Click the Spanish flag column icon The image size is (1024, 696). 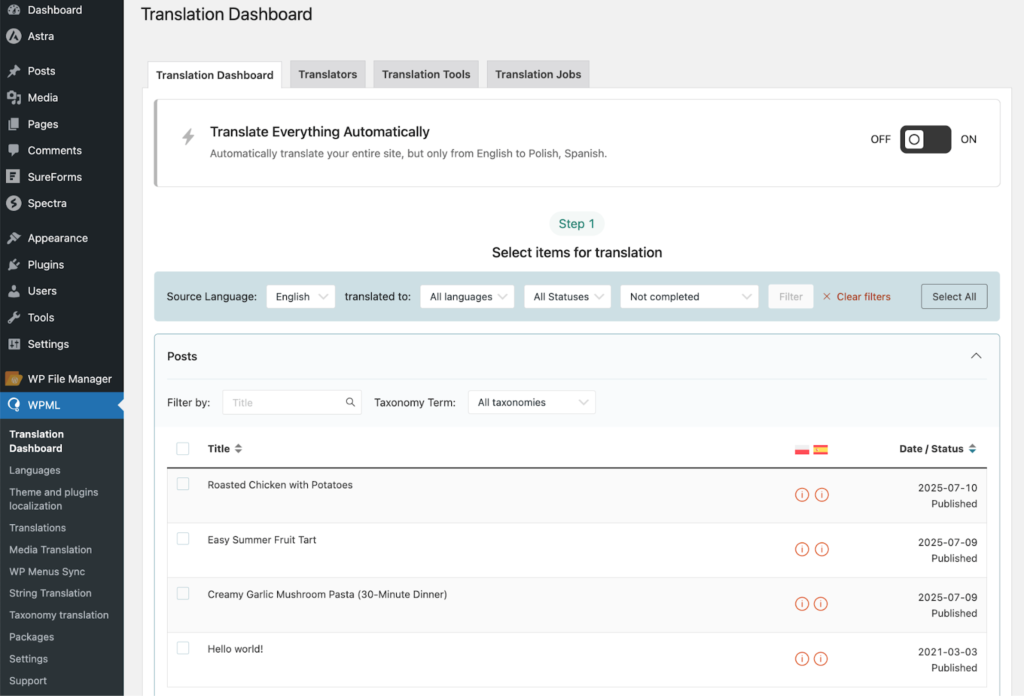[x=821, y=450]
